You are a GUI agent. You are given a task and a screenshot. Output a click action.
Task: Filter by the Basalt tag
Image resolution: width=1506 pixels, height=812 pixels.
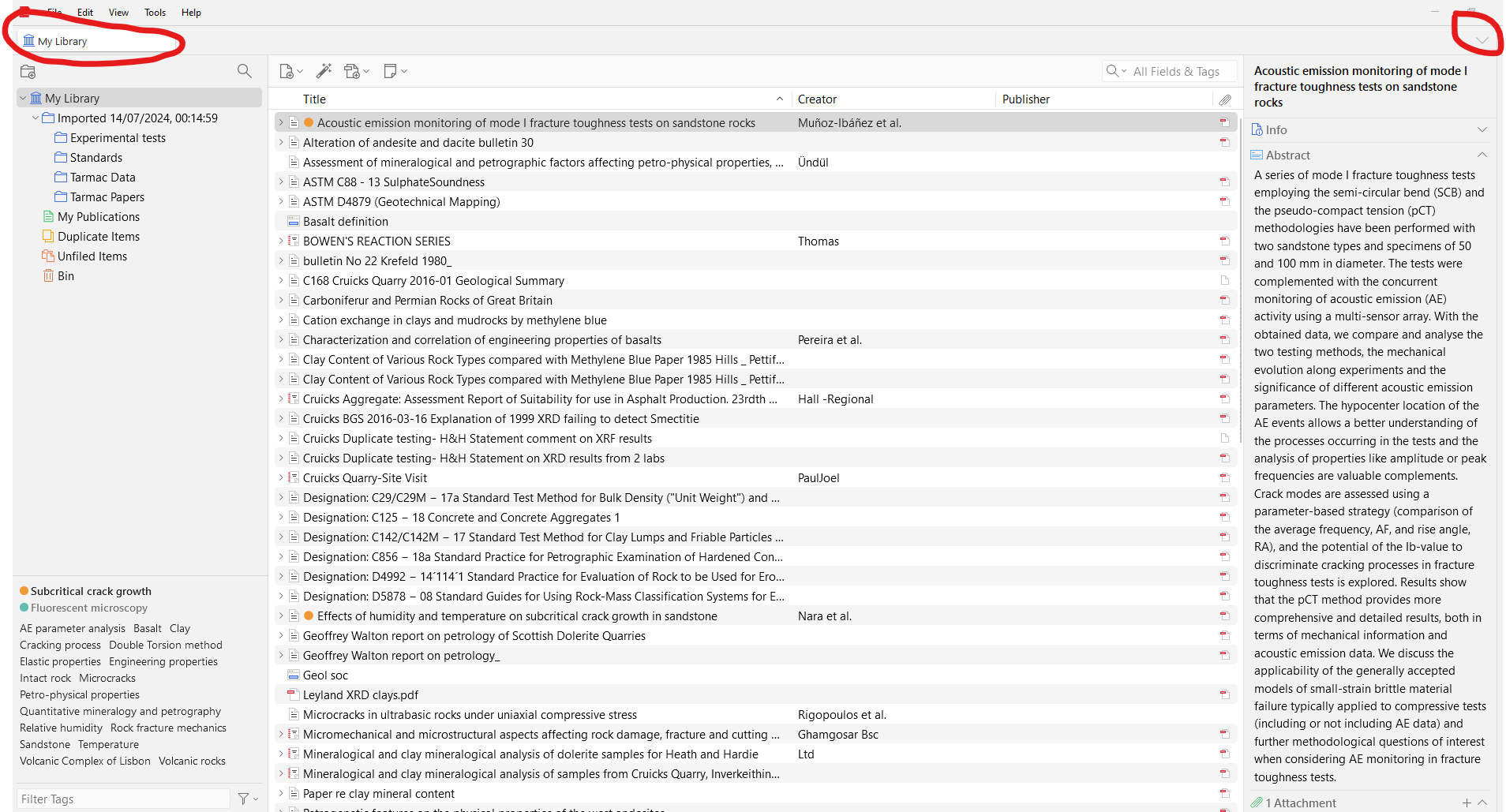(x=148, y=629)
